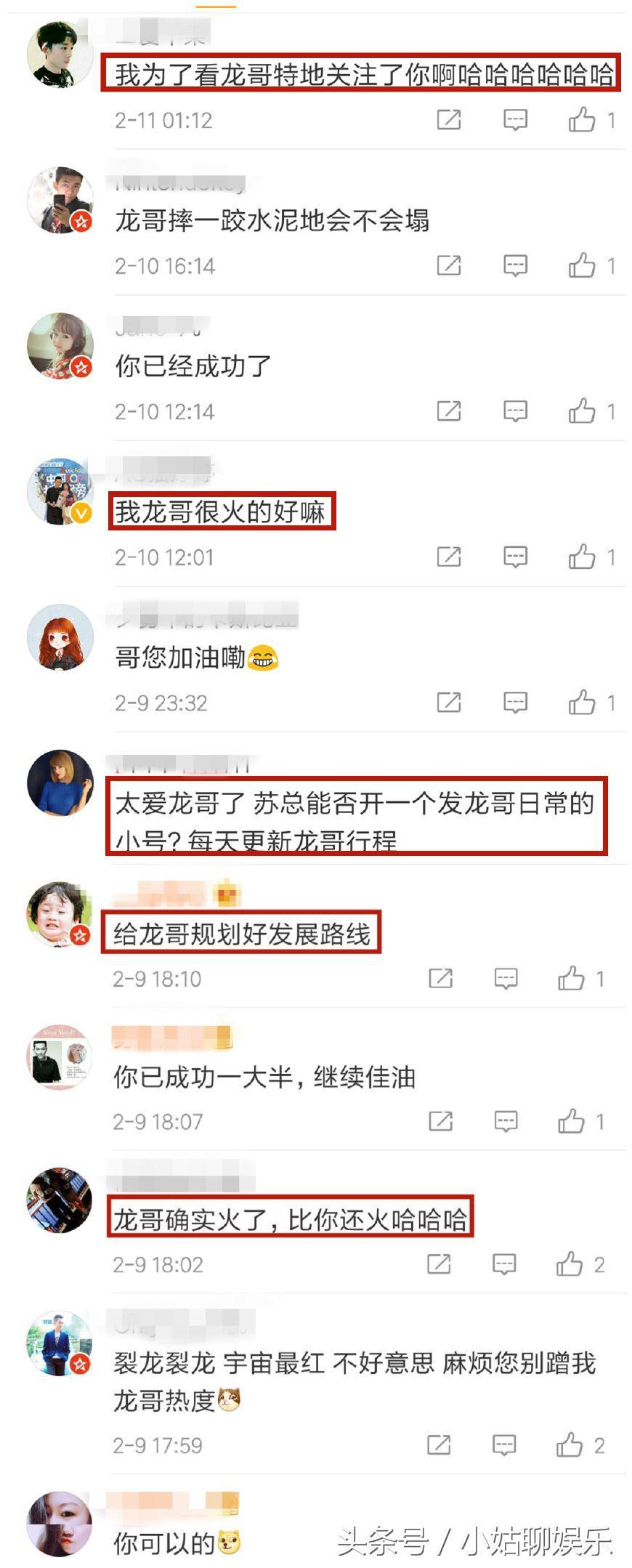Open profile avatar of first commenter
The width and height of the screenshot is (632, 1568).
click(60, 54)
